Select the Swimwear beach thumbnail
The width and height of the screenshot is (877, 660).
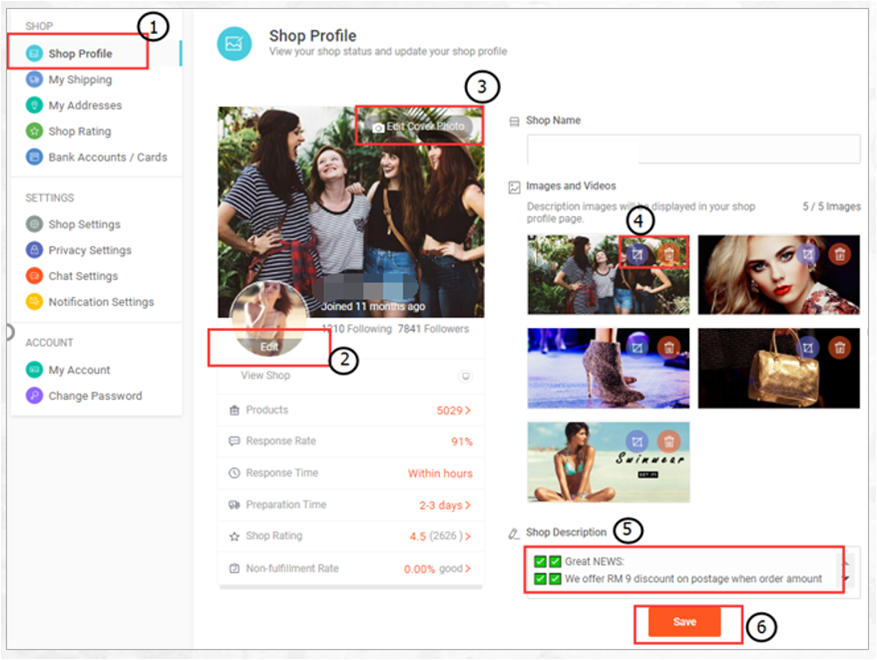pos(608,462)
